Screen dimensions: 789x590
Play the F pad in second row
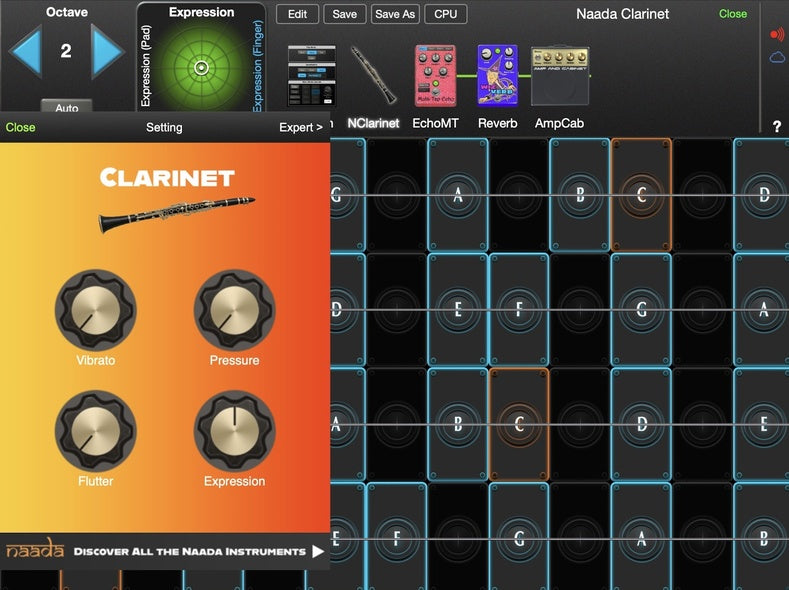pos(519,309)
